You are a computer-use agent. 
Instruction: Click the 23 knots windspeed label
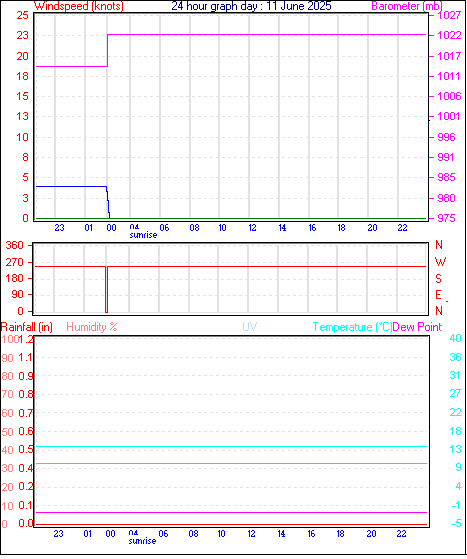[22, 35]
